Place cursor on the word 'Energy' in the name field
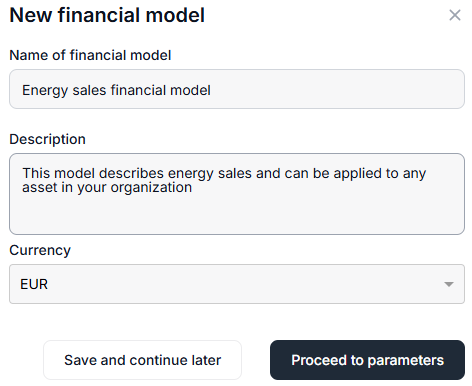 click(45, 90)
